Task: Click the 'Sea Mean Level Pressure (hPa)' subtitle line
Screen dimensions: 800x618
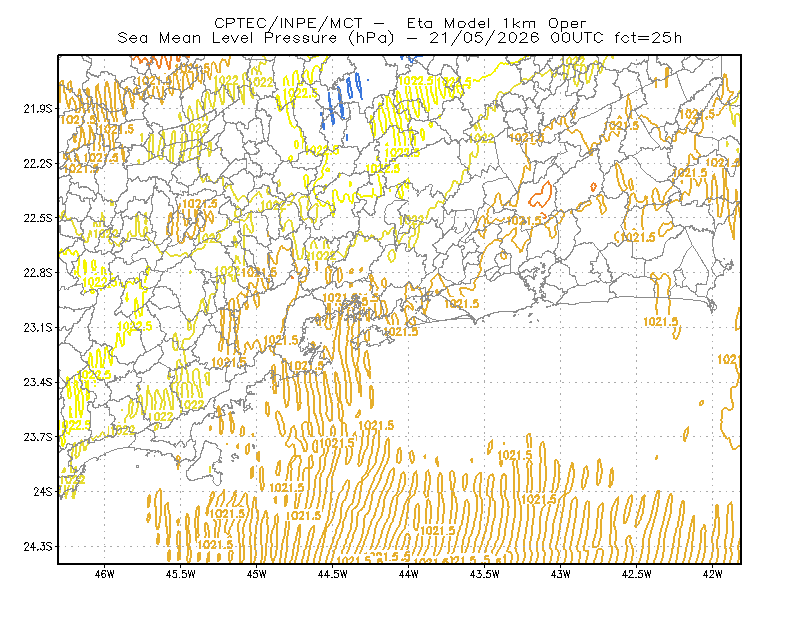Action: coord(399,38)
